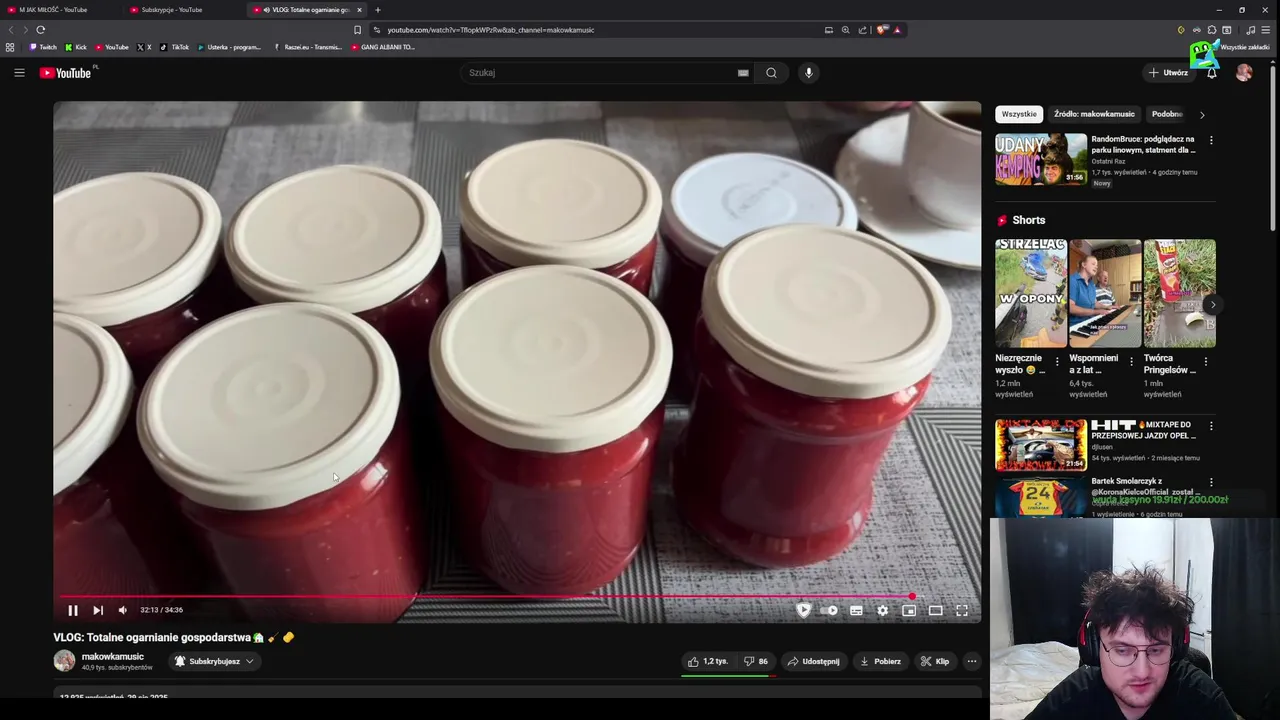Mute the video volume
Image resolution: width=1280 pixels, height=720 pixels.
(x=123, y=610)
